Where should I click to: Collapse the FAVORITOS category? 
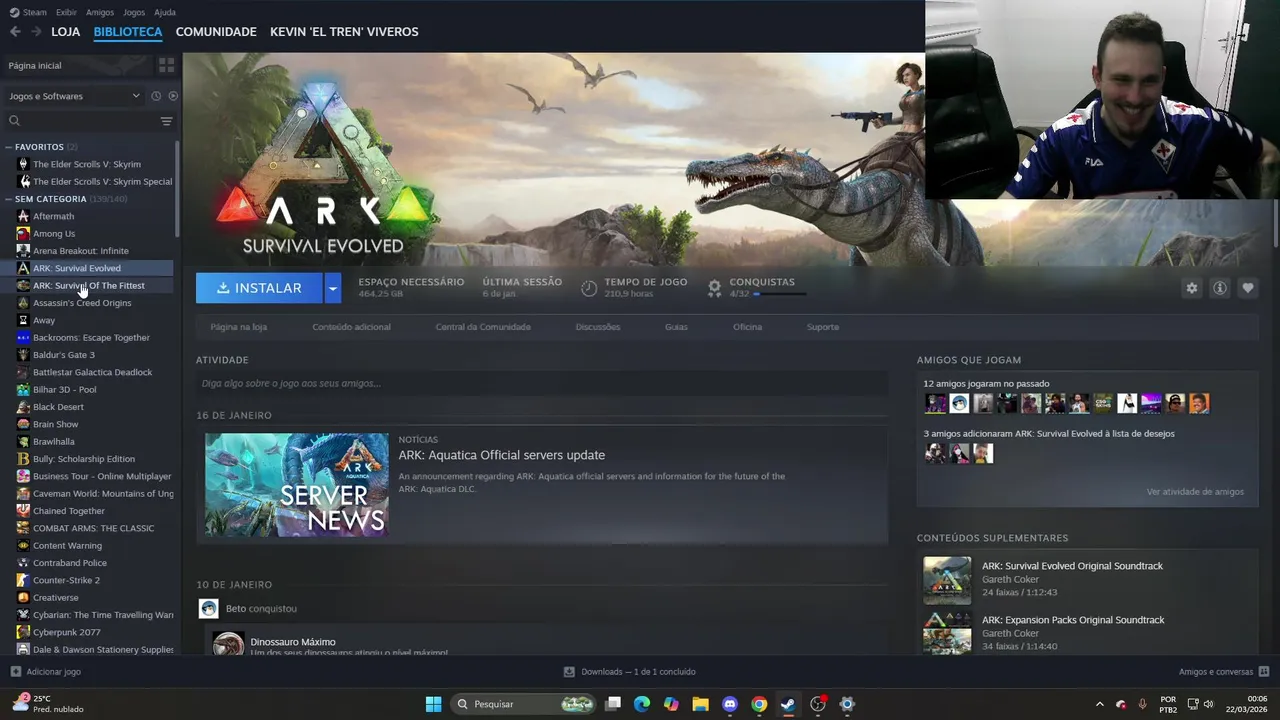click(x=8, y=147)
